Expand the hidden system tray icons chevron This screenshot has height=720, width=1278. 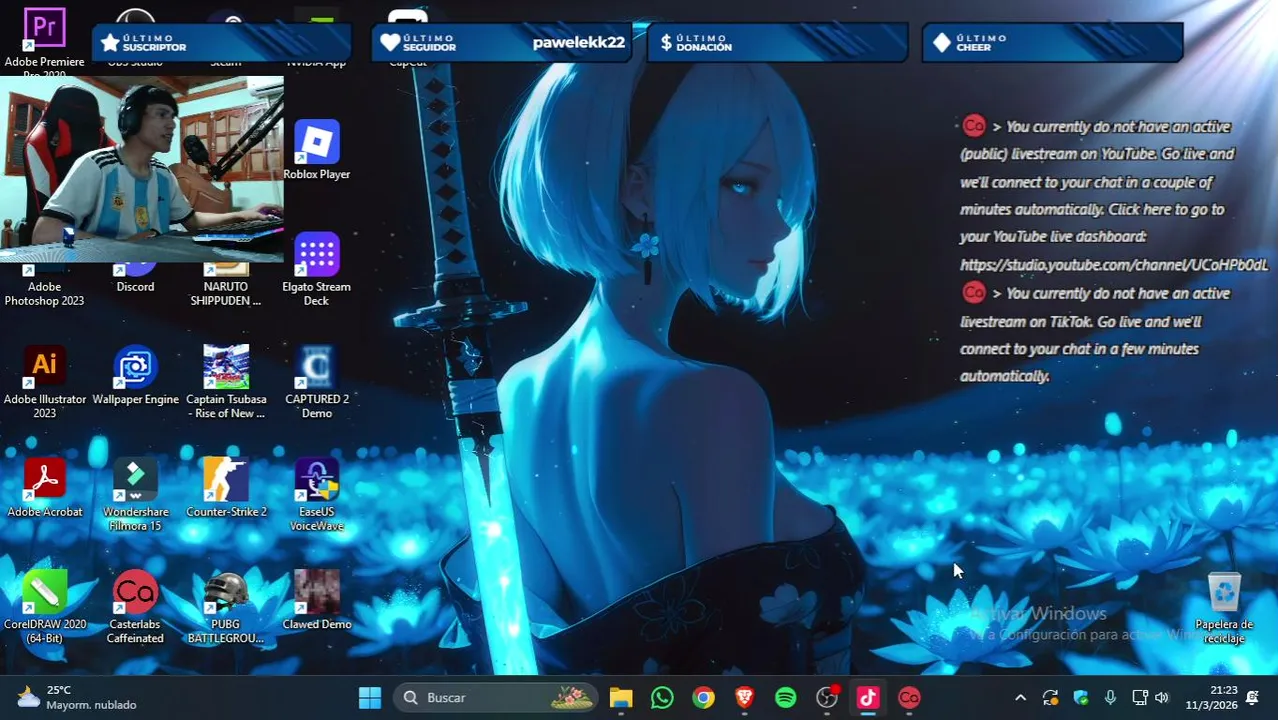click(x=1020, y=697)
